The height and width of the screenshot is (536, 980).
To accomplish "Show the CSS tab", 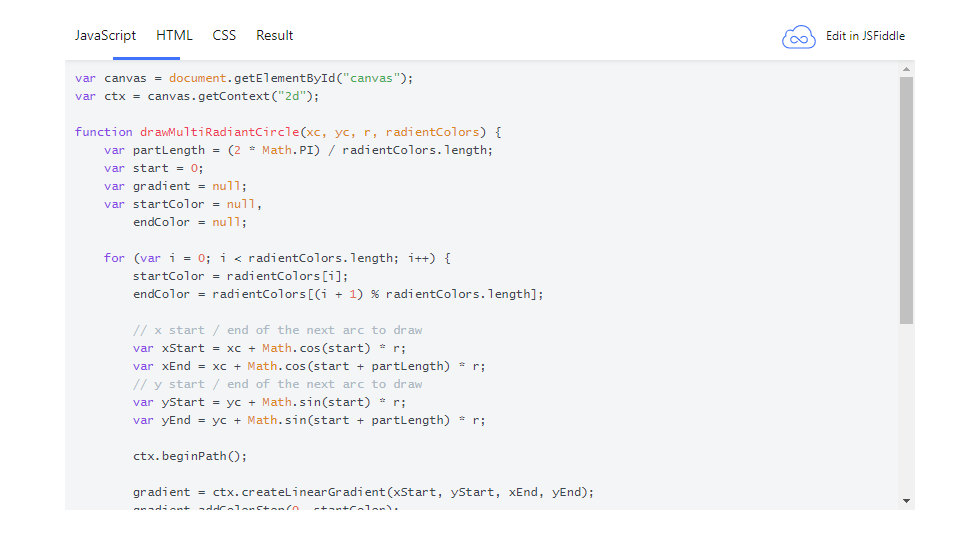I will pos(224,36).
